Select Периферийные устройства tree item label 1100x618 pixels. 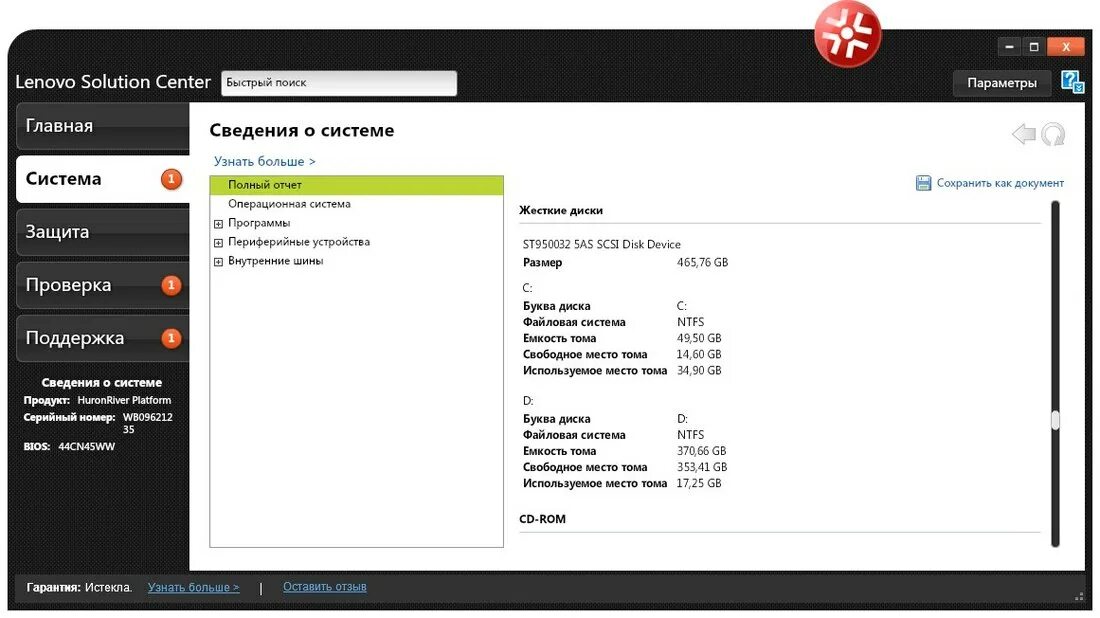coord(299,242)
